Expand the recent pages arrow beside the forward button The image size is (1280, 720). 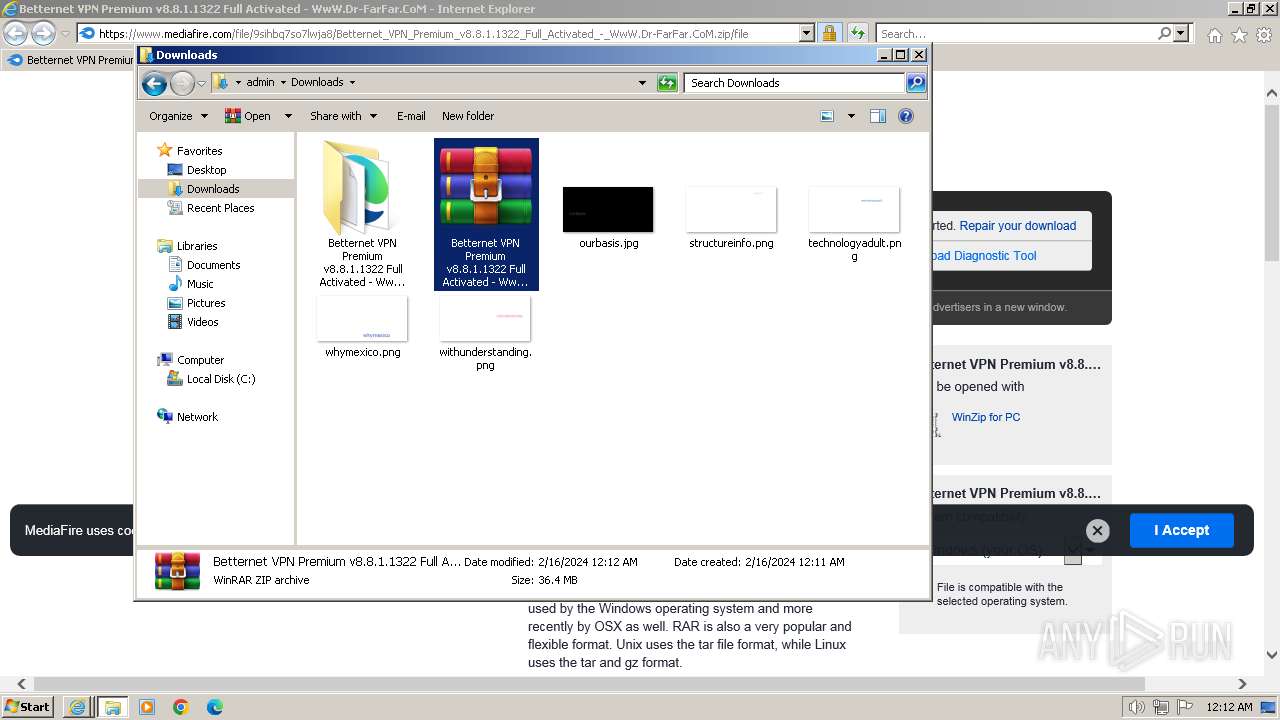[201, 83]
